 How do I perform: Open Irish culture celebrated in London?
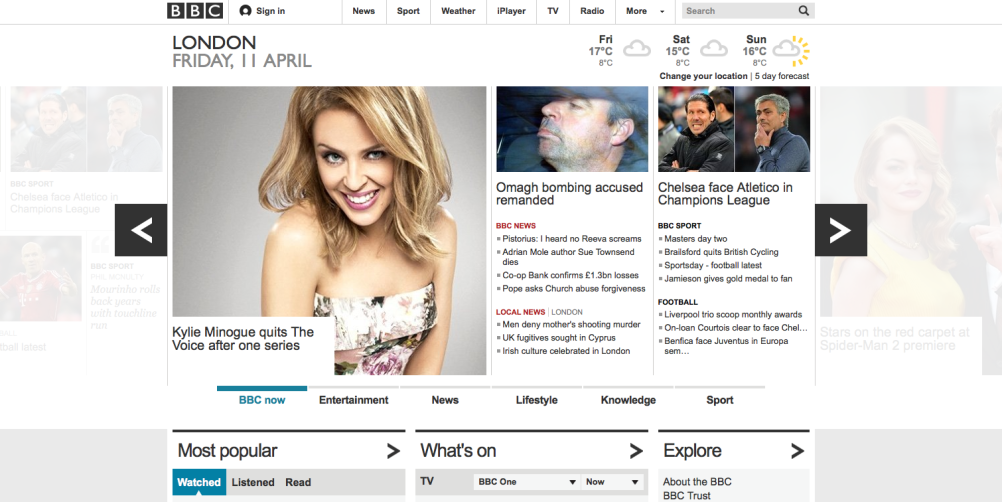point(566,351)
